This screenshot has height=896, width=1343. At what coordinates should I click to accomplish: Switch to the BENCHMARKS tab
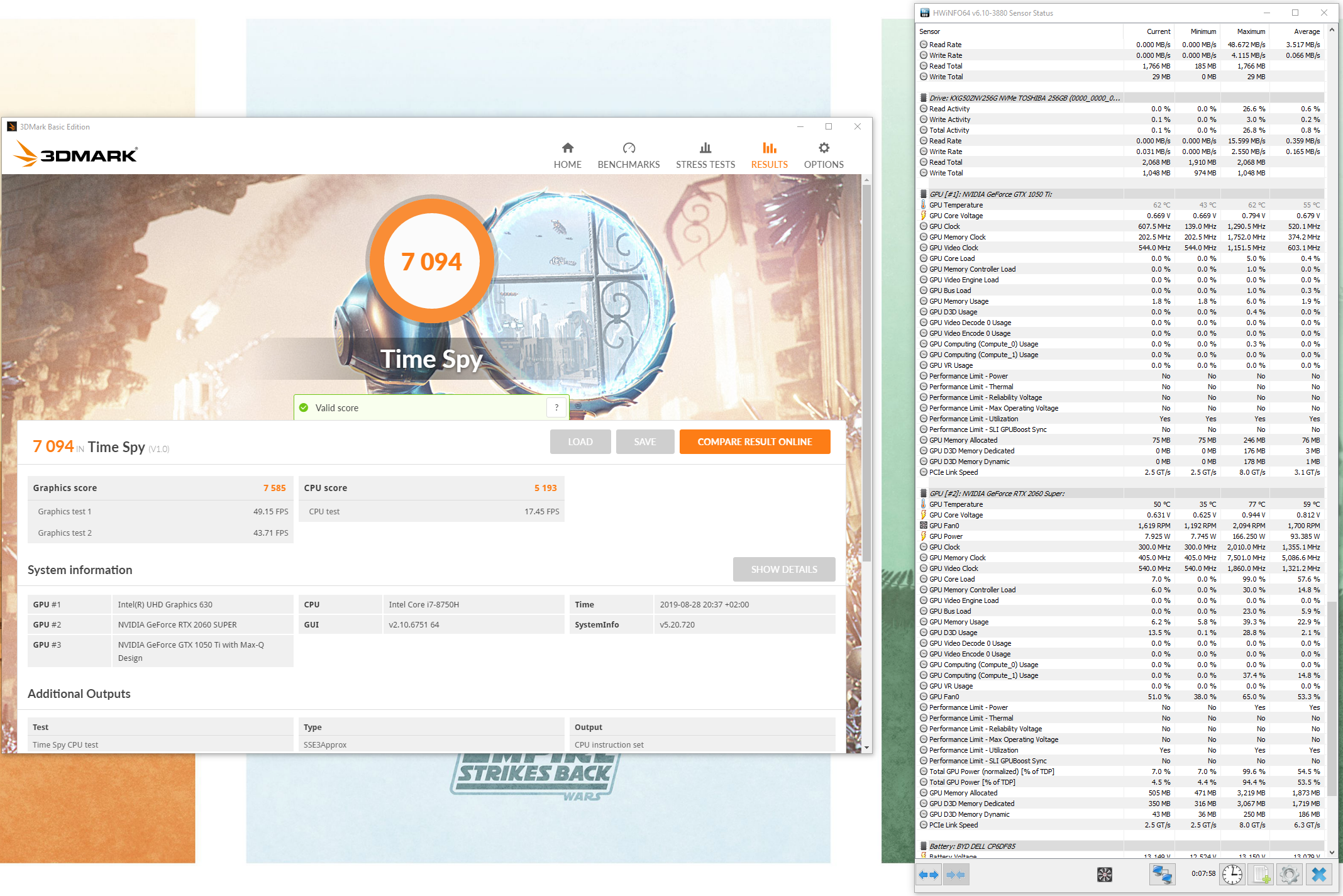(x=628, y=155)
